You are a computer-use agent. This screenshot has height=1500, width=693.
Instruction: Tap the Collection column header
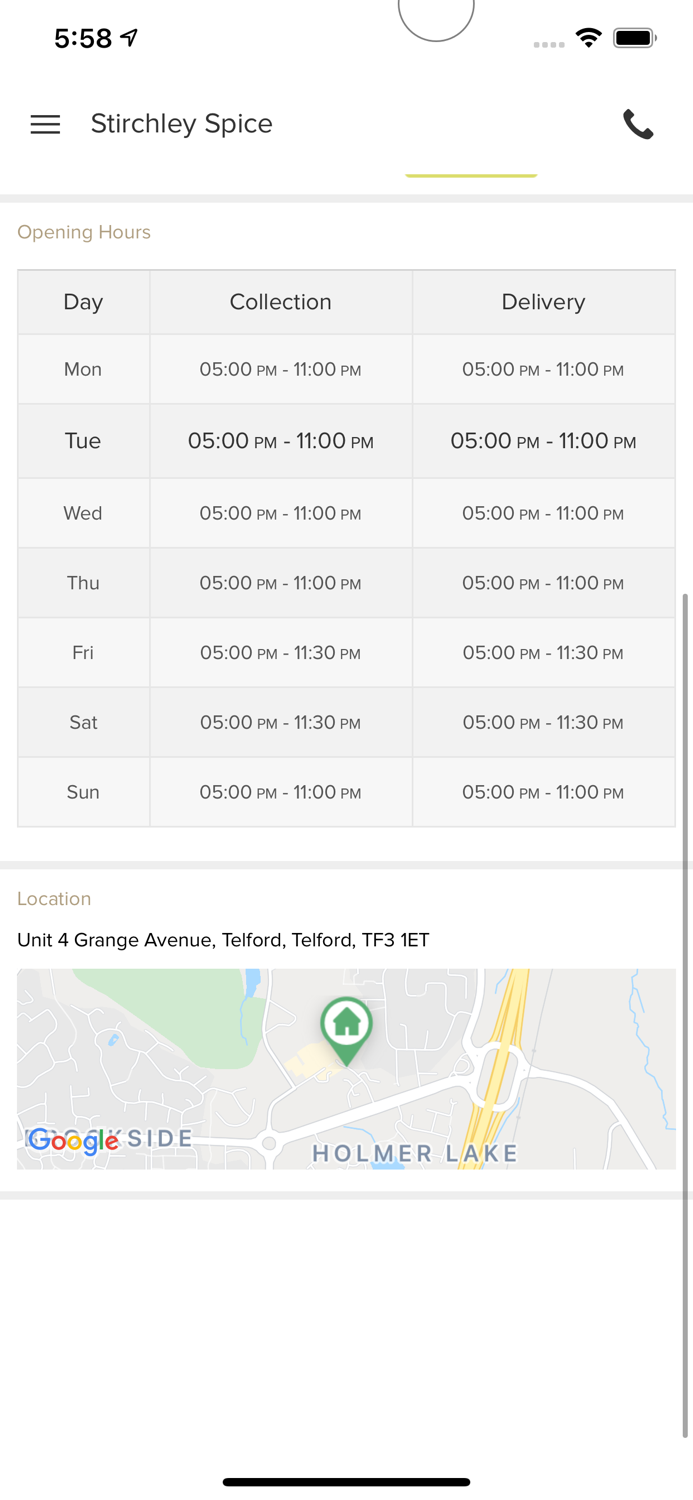[280, 302]
